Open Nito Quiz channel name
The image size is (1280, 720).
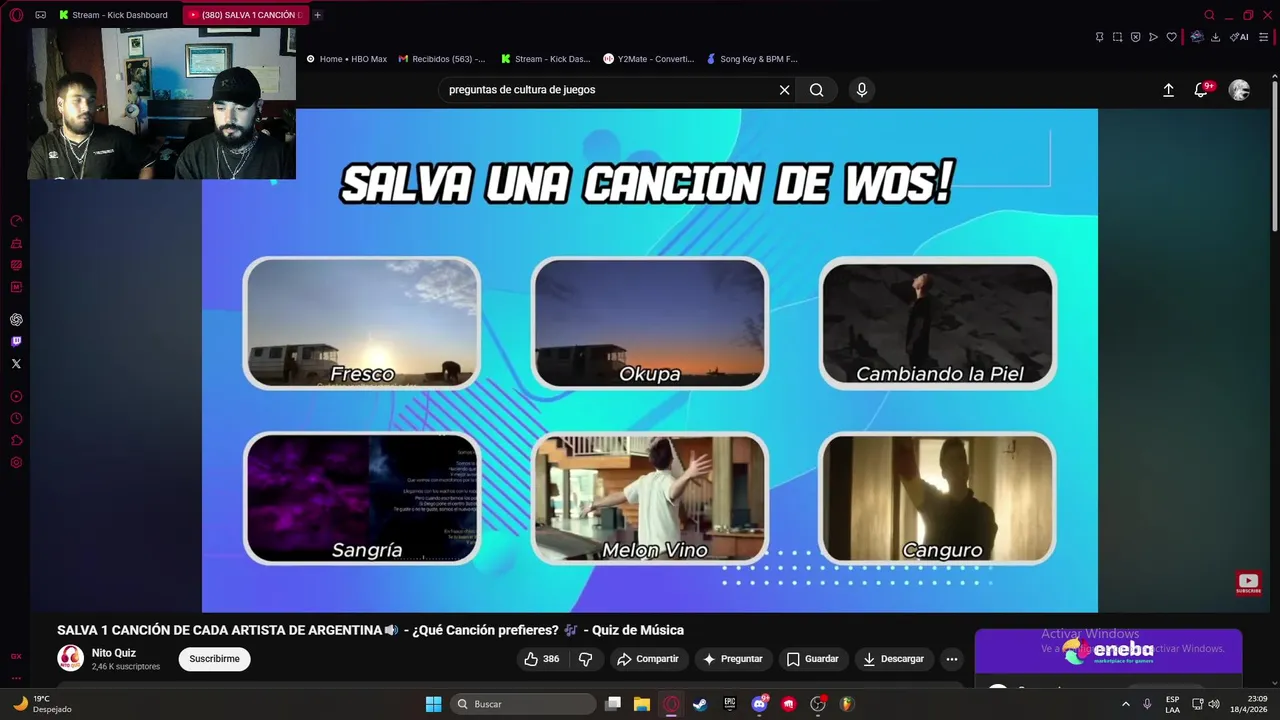point(114,653)
